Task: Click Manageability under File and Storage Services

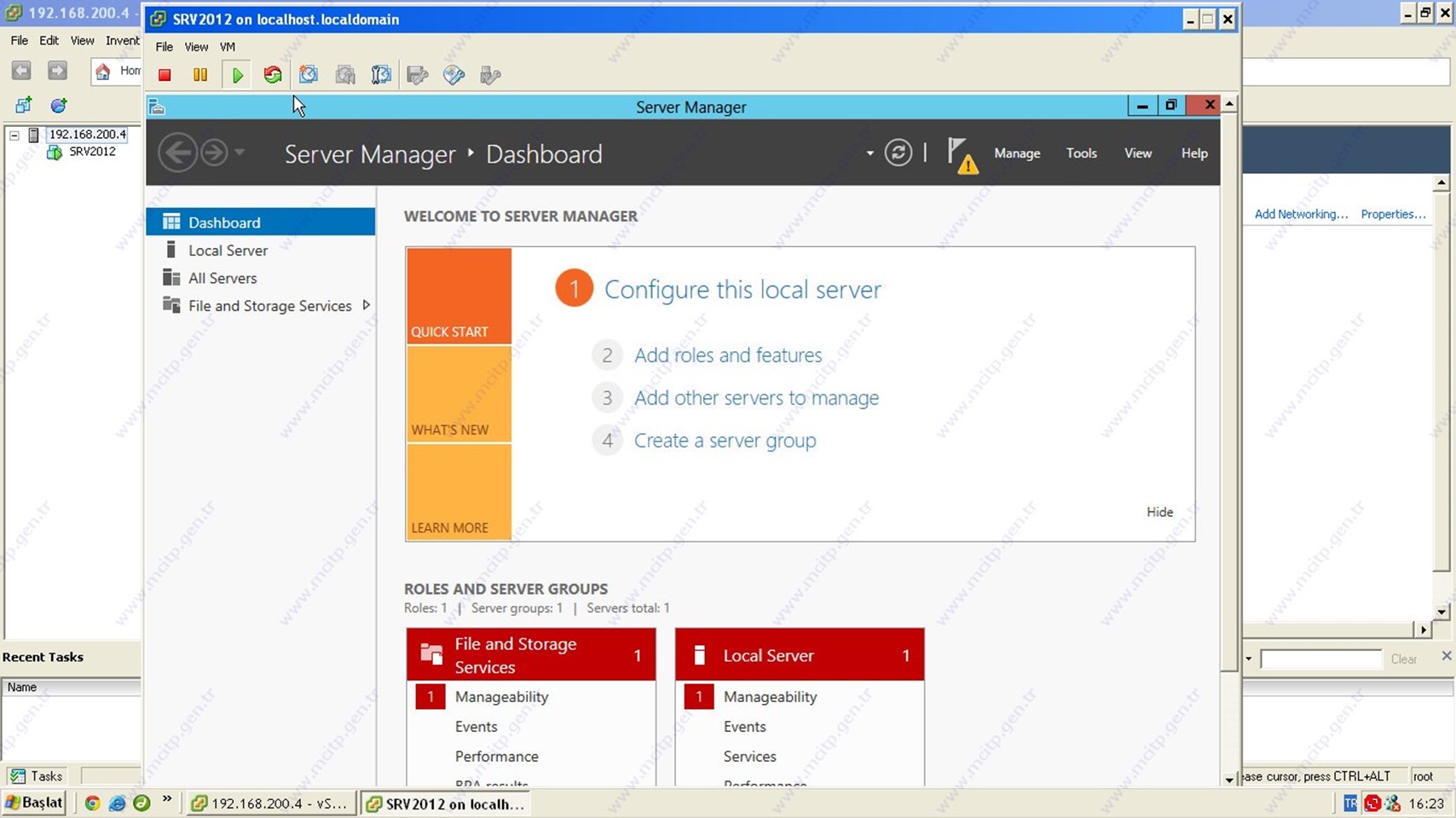Action: click(501, 696)
